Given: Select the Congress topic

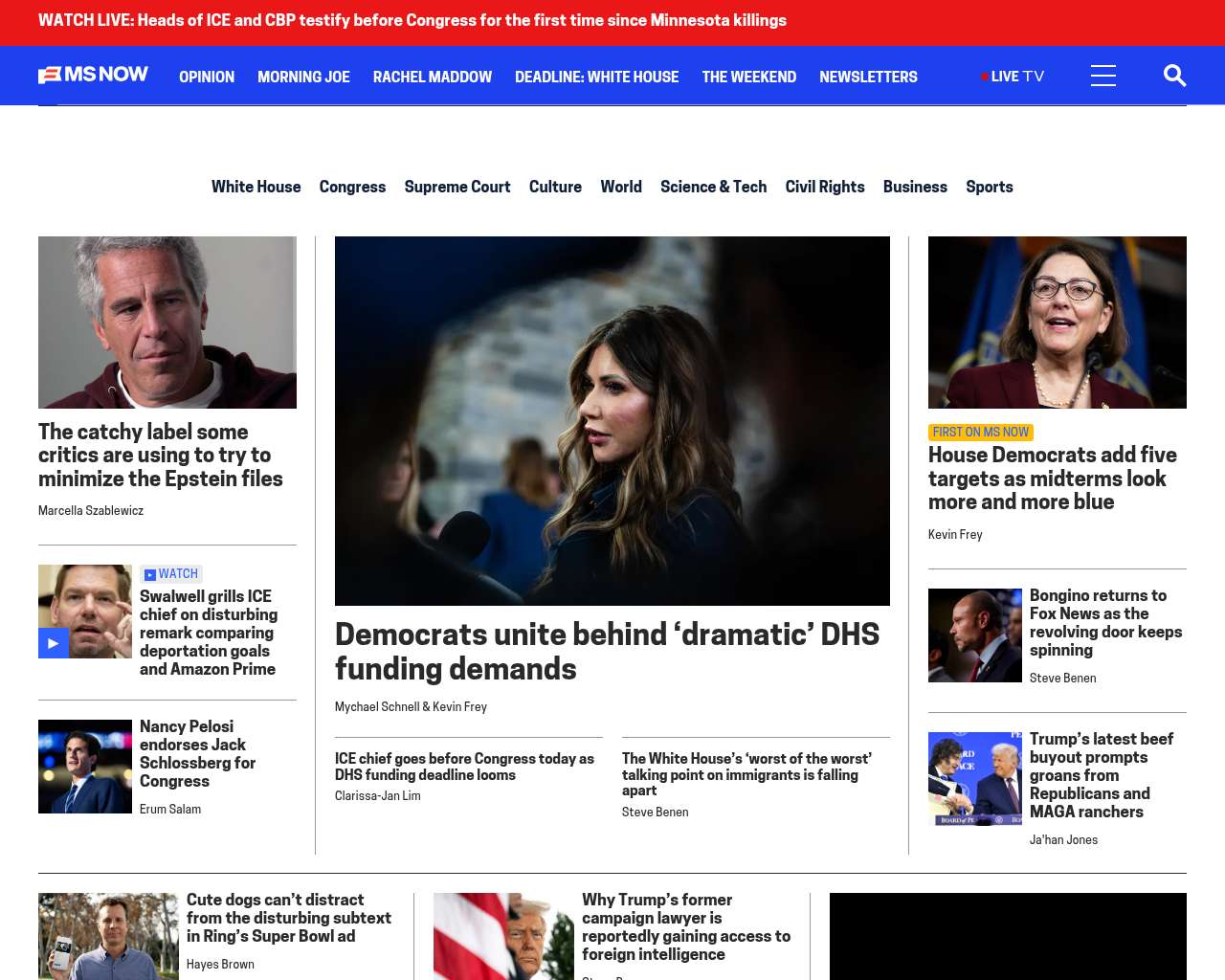Looking at the screenshot, I should click(352, 187).
